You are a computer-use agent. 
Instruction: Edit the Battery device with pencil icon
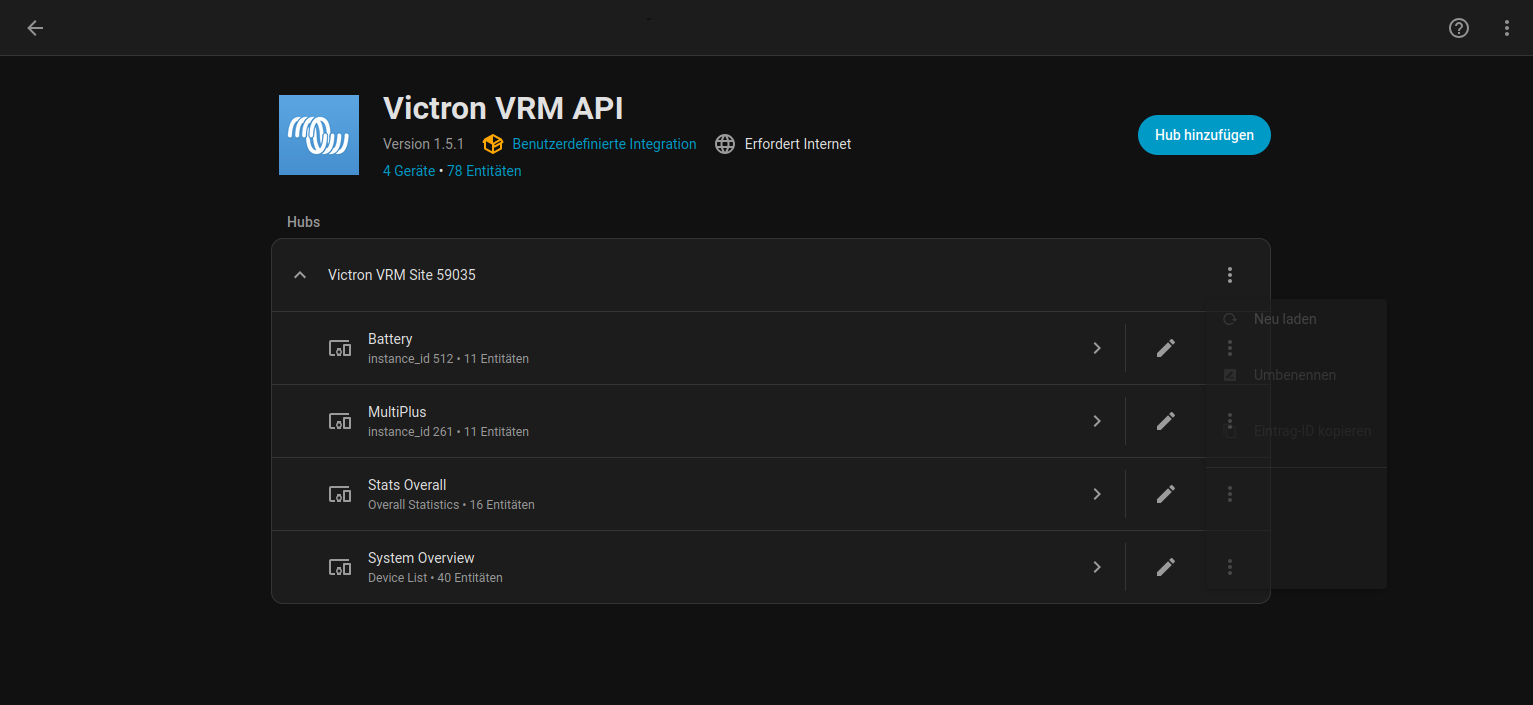point(1165,348)
